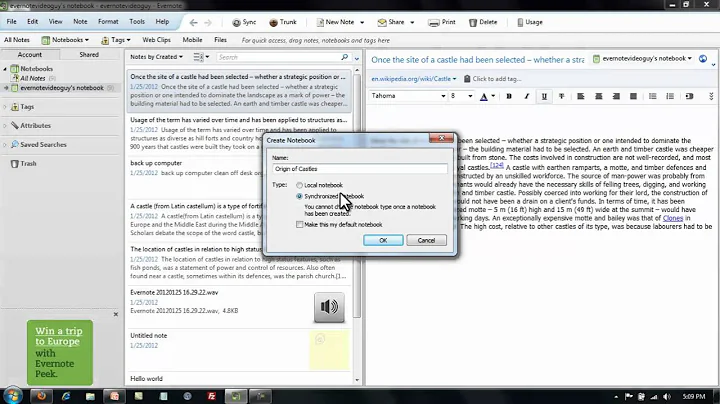Apply strikethrough formatting

(x=562, y=96)
